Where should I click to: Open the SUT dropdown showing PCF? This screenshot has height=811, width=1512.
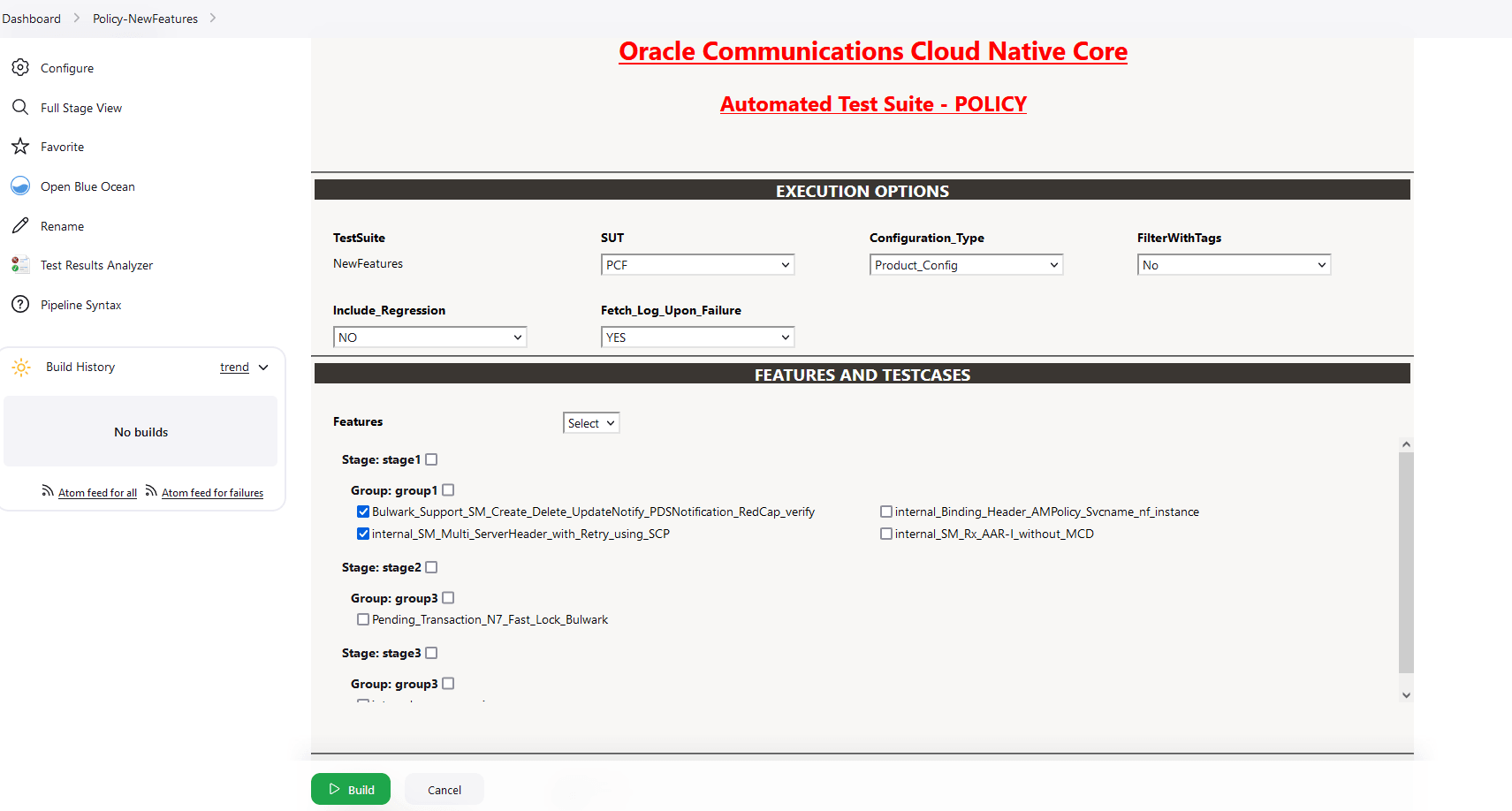pos(698,265)
